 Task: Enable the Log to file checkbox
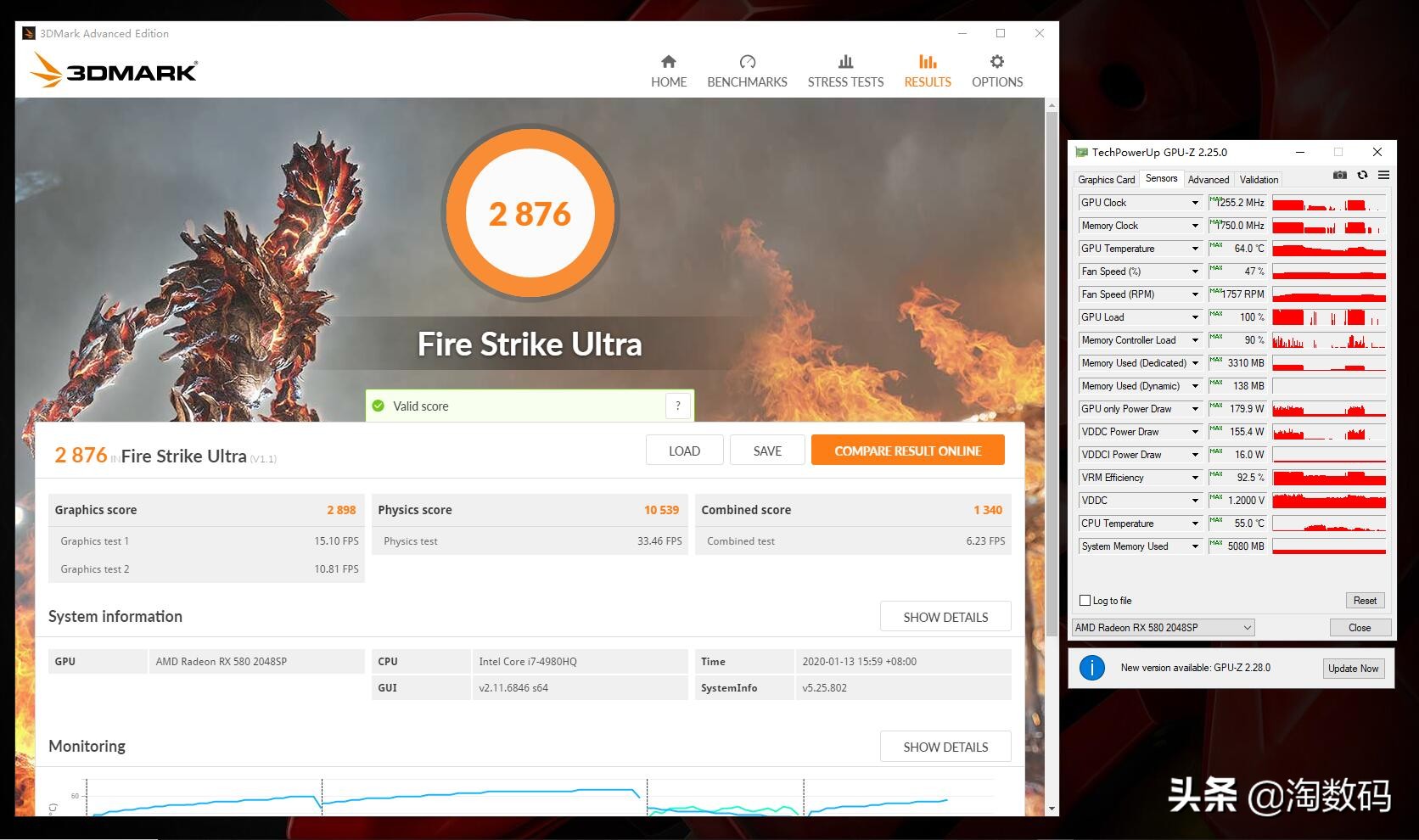[1085, 601]
